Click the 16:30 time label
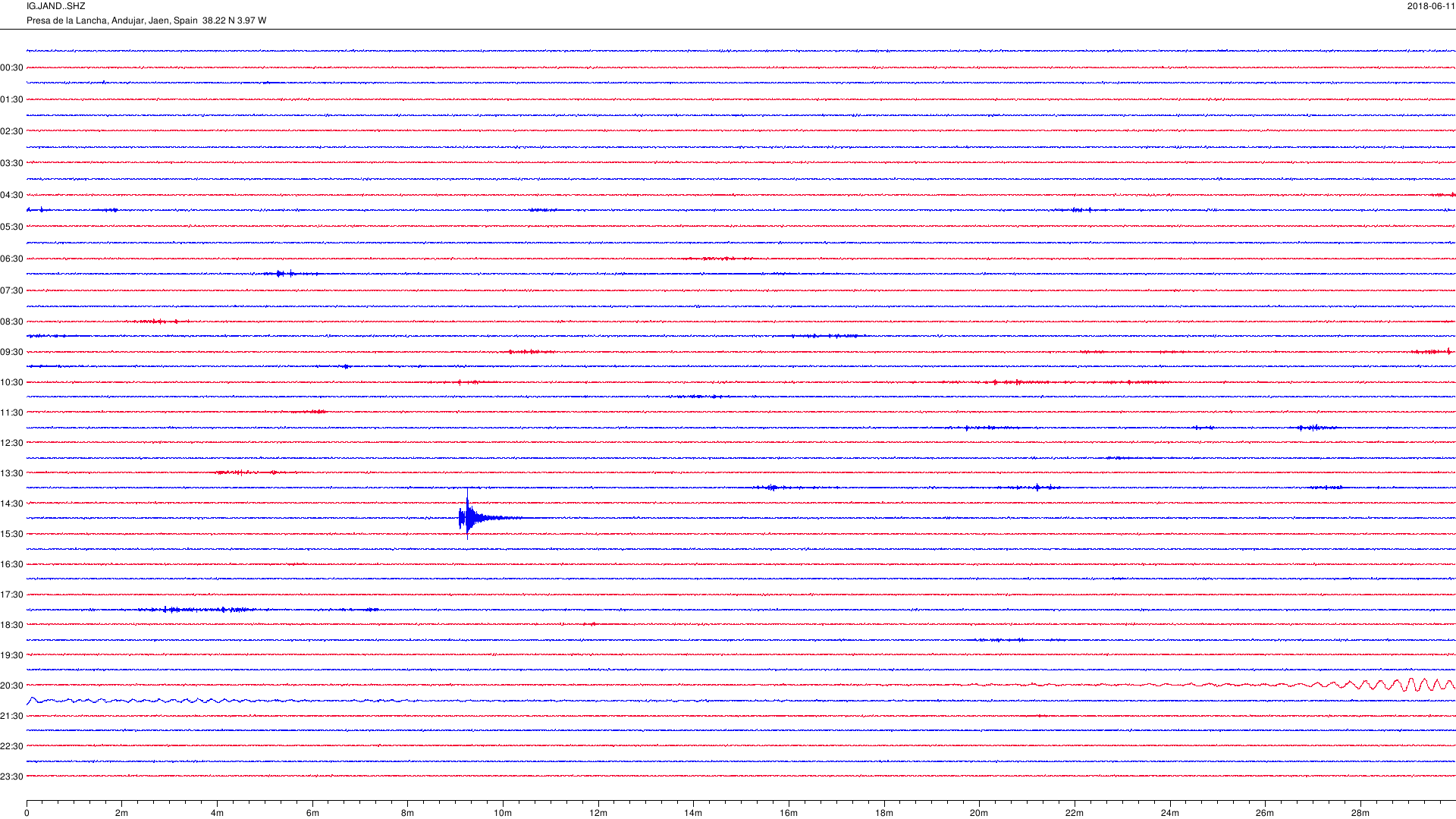The height and width of the screenshot is (819, 1456). tap(11, 564)
